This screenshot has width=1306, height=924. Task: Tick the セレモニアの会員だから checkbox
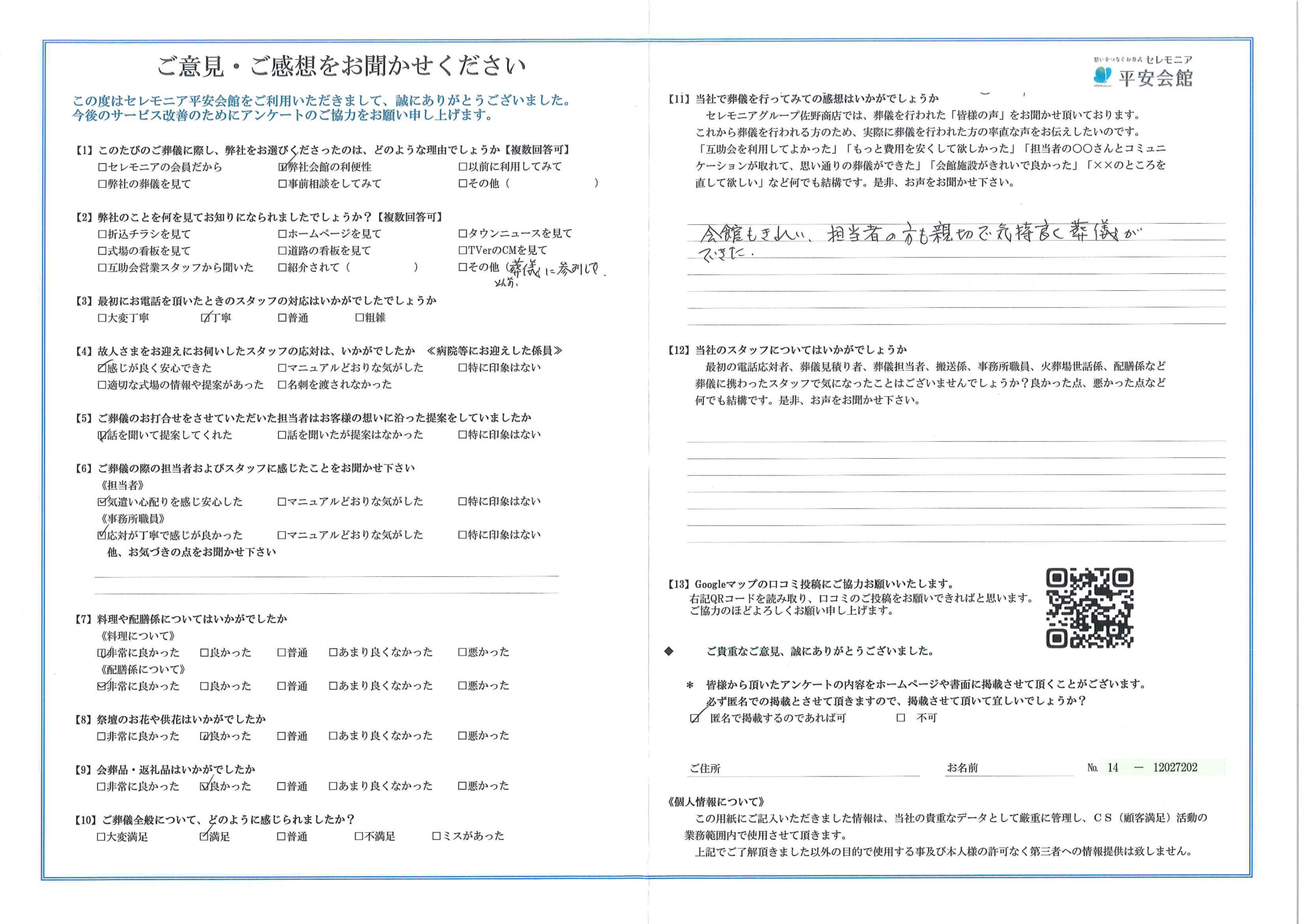point(103,167)
